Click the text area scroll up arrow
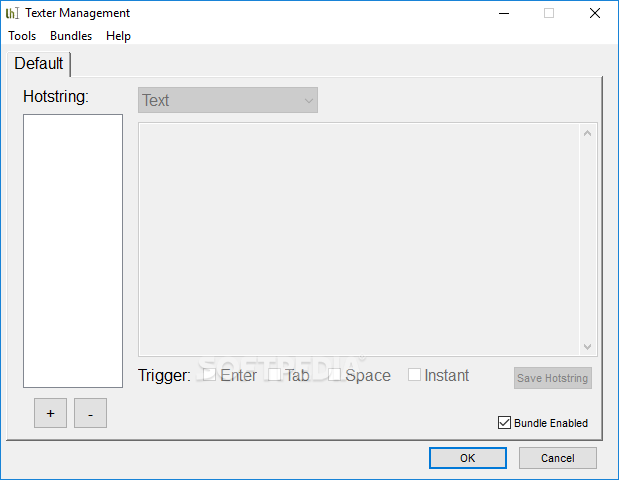Viewport: 619px width, 480px height. pyautogui.click(x=587, y=133)
